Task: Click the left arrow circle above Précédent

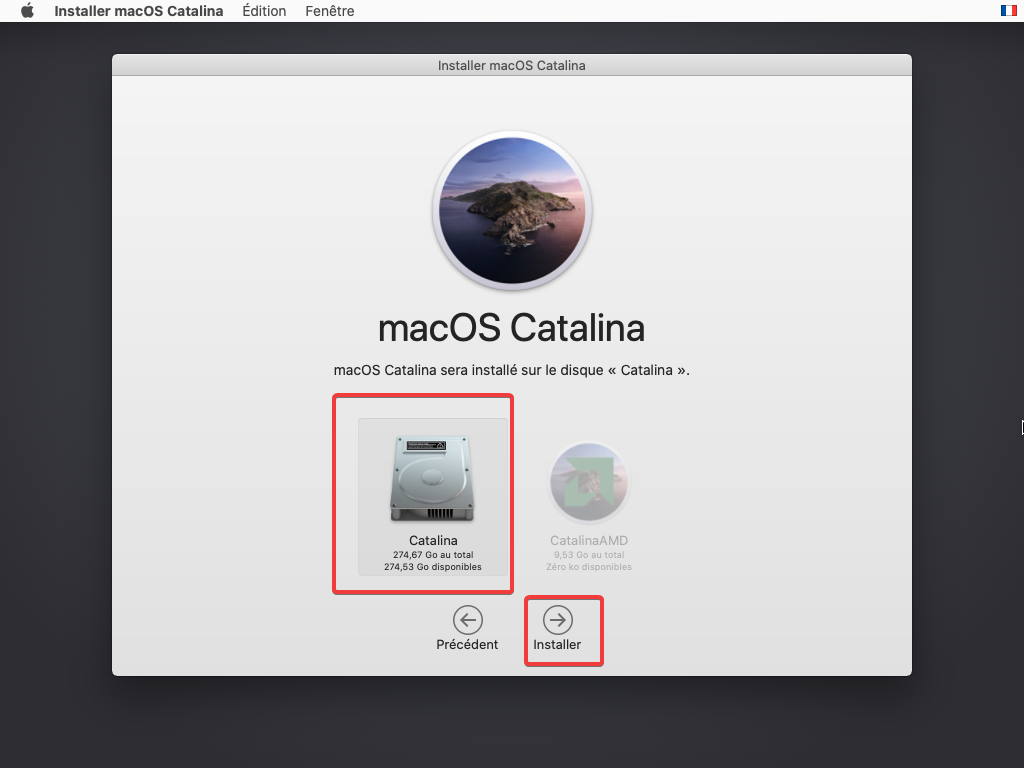Action: (468, 620)
